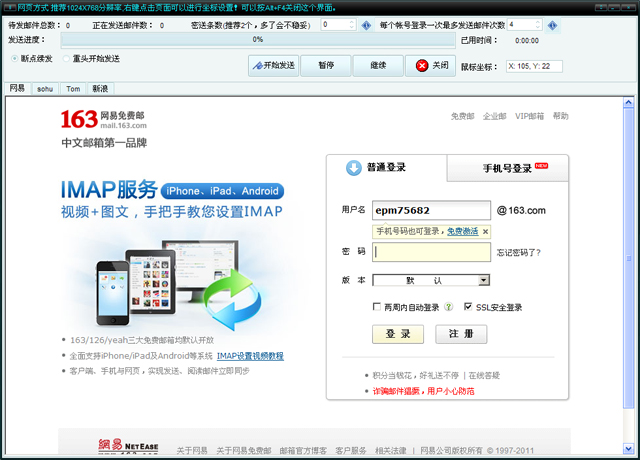Image resolution: width=640 pixels, height=460 pixels.
Task: Click the BCC count input field
Action: [335, 25]
